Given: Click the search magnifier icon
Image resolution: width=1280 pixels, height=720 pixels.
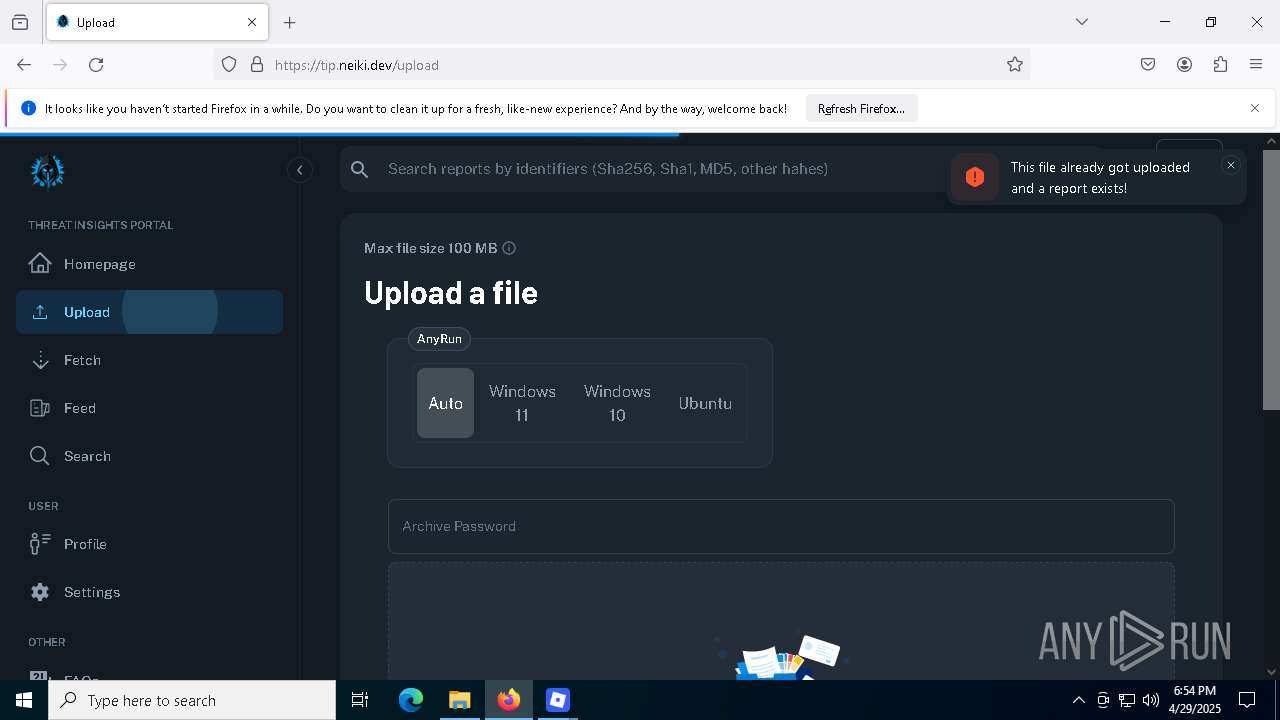Looking at the screenshot, I should [360, 169].
